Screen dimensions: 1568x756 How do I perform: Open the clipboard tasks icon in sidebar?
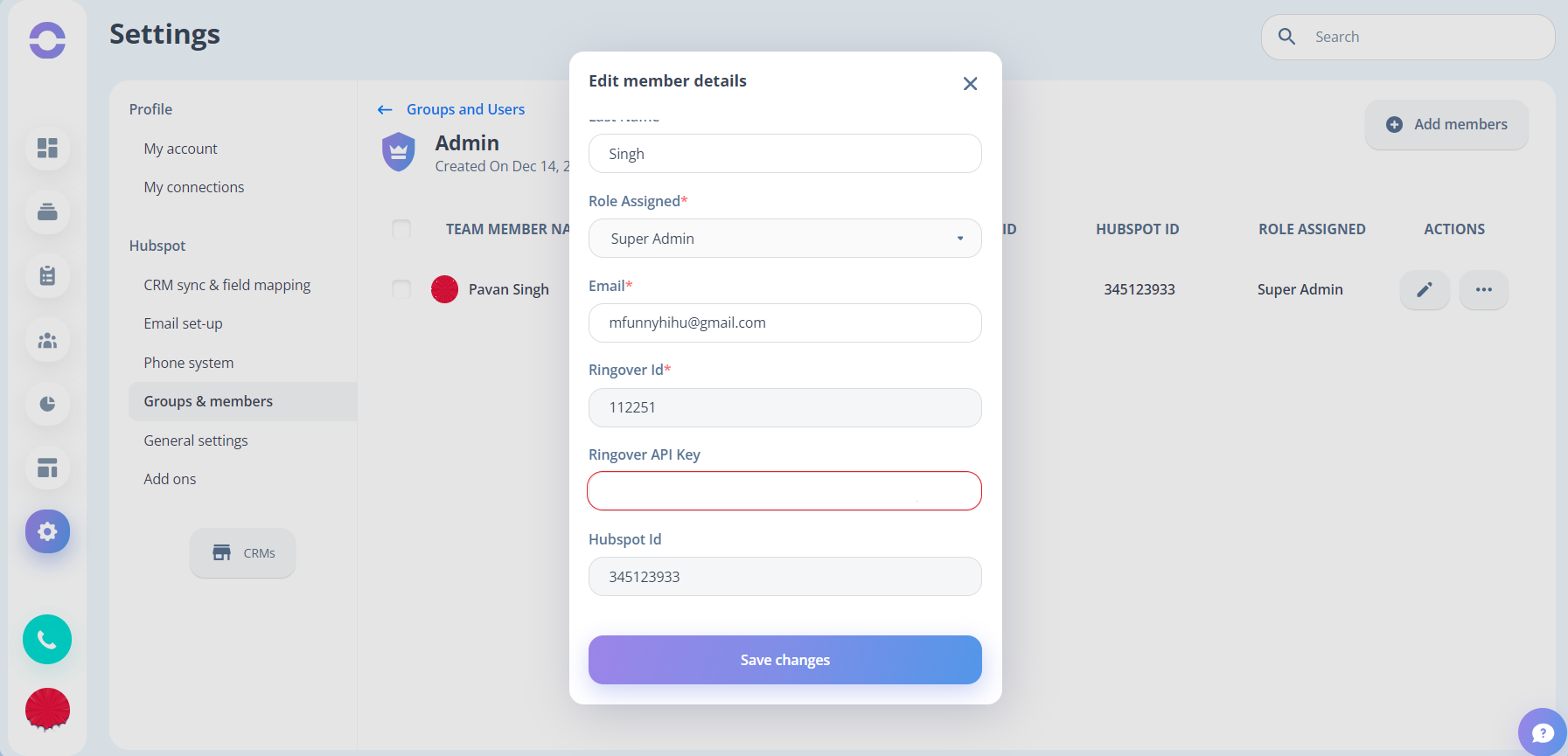pyautogui.click(x=47, y=275)
